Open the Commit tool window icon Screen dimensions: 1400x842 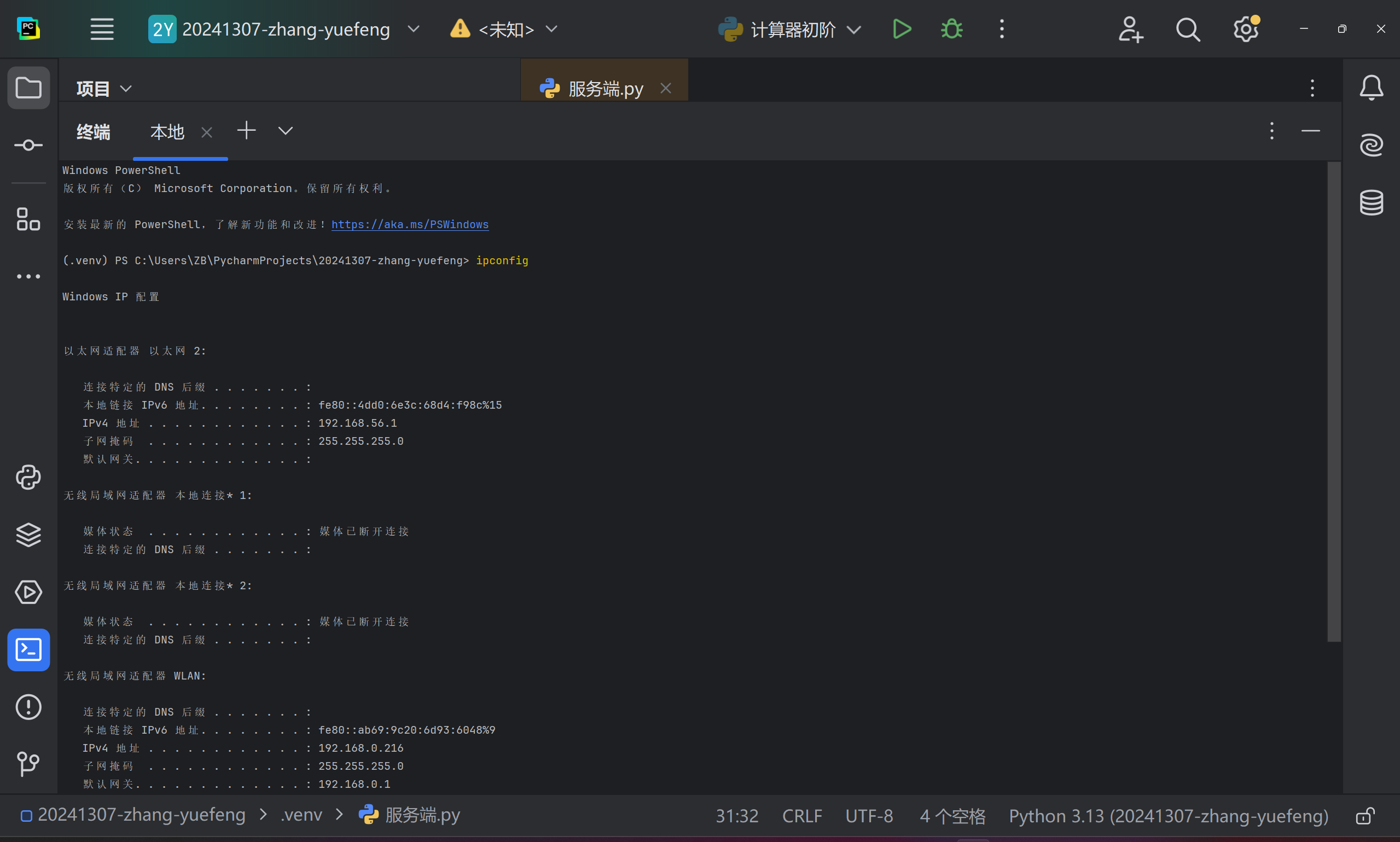pos(28,145)
